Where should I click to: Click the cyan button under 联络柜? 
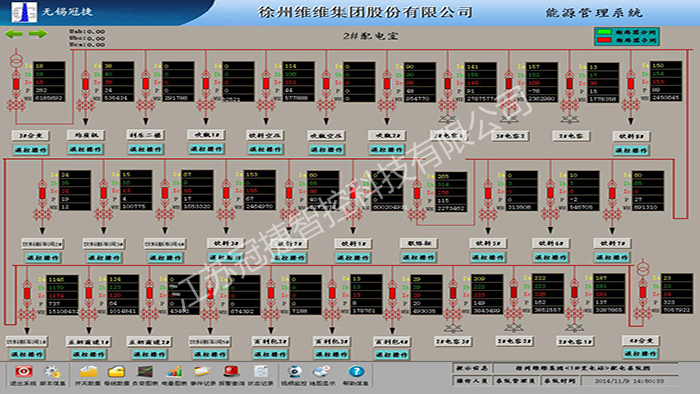coord(418,257)
